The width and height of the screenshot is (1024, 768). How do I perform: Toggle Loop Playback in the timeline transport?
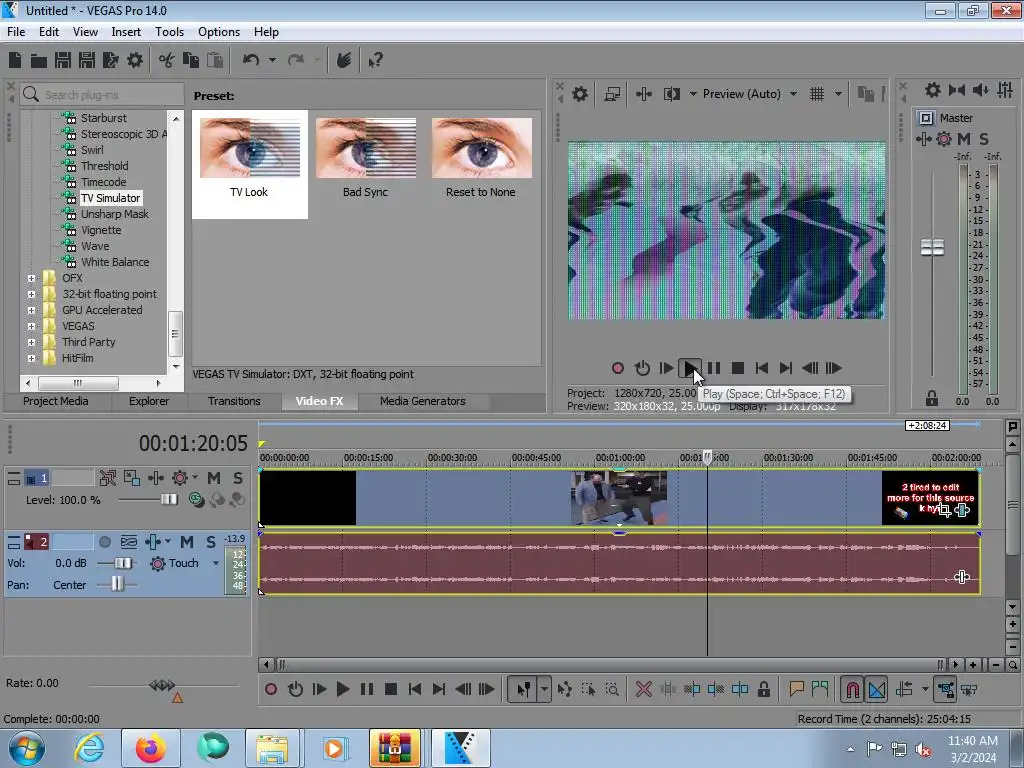pos(295,689)
